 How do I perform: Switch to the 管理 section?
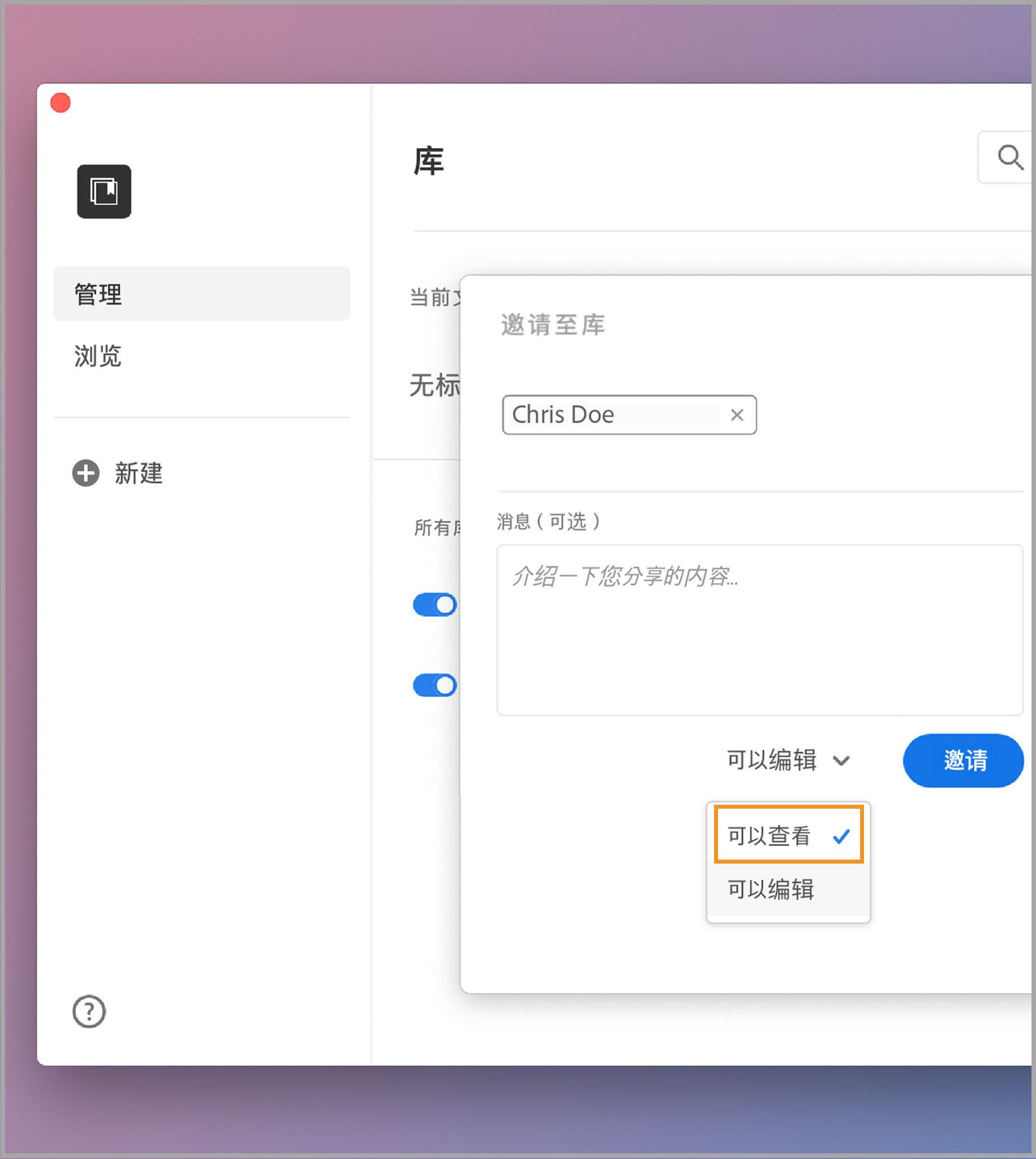(97, 294)
